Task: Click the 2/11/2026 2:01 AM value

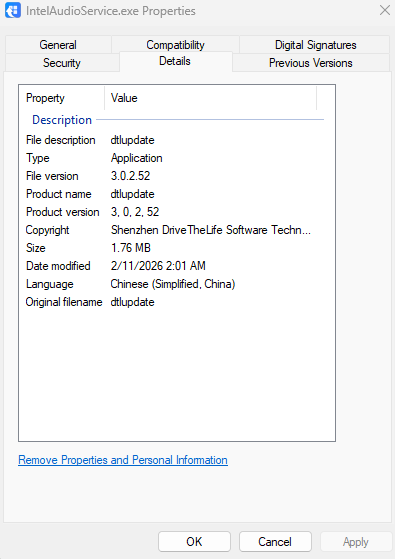Action: [x=158, y=266]
